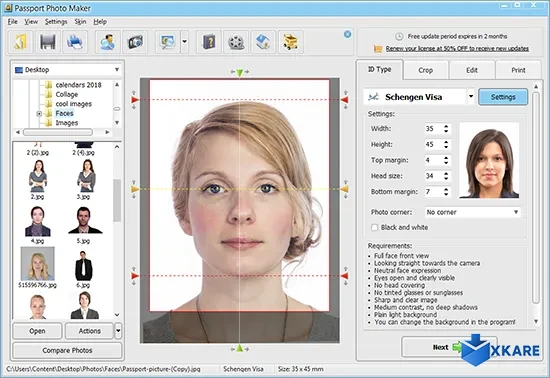Open the toolbar icon showing a person
This screenshot has height=378, width=550.
(108, 42)
